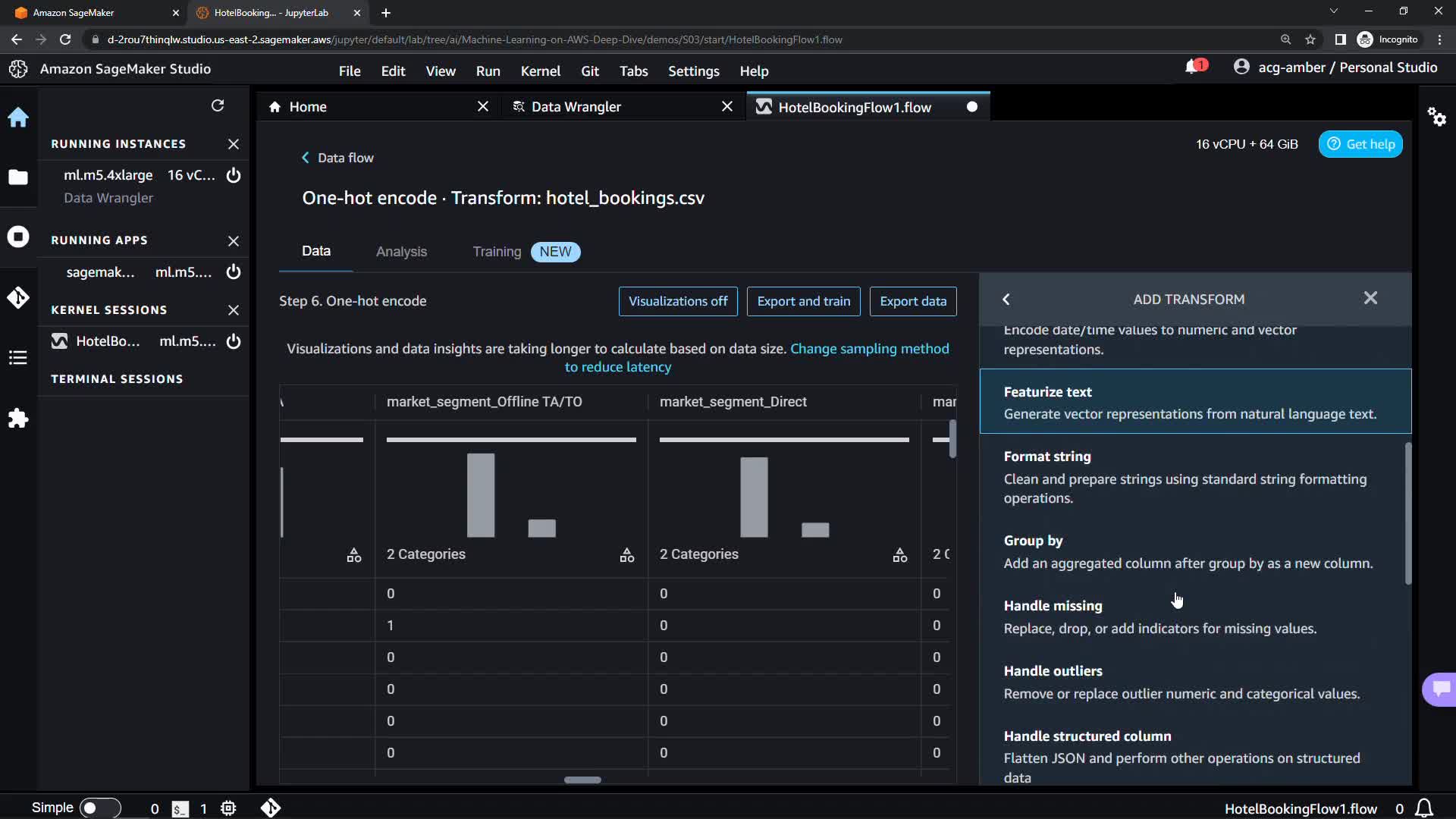Refresh the running instances list

click(218, 105)
